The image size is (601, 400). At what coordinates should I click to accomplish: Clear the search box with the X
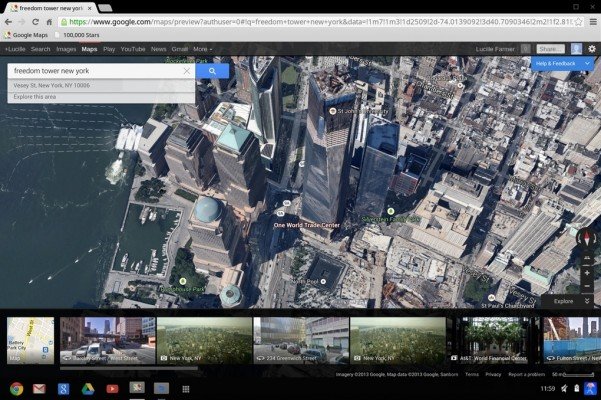[x=187, y=71]
